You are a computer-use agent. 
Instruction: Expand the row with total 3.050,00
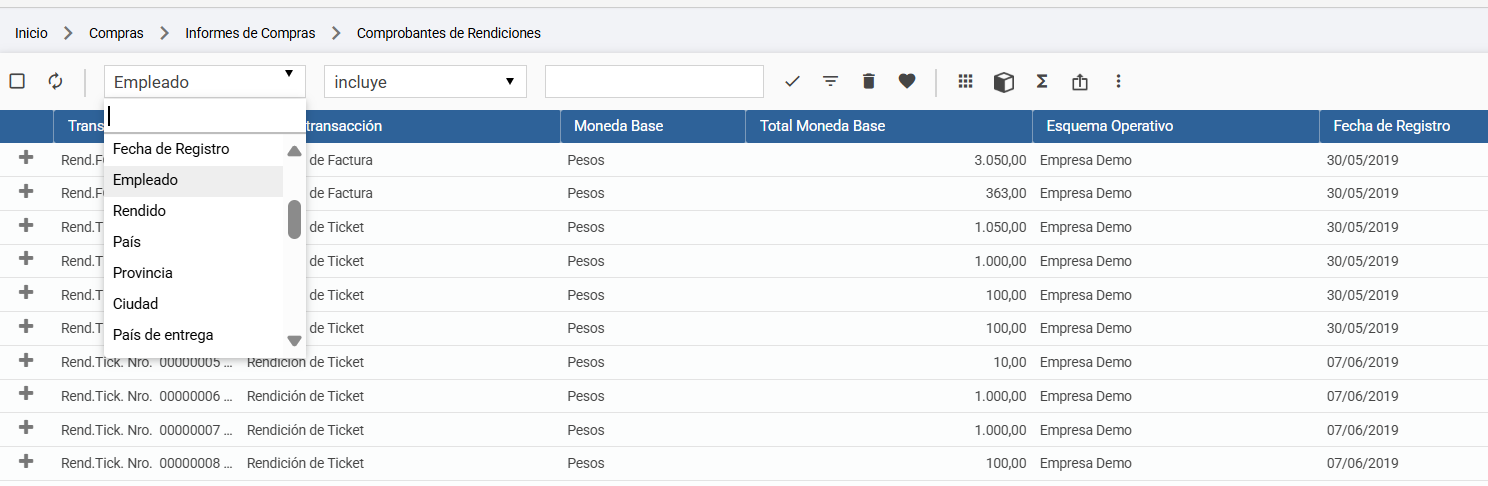pos(26,159)
